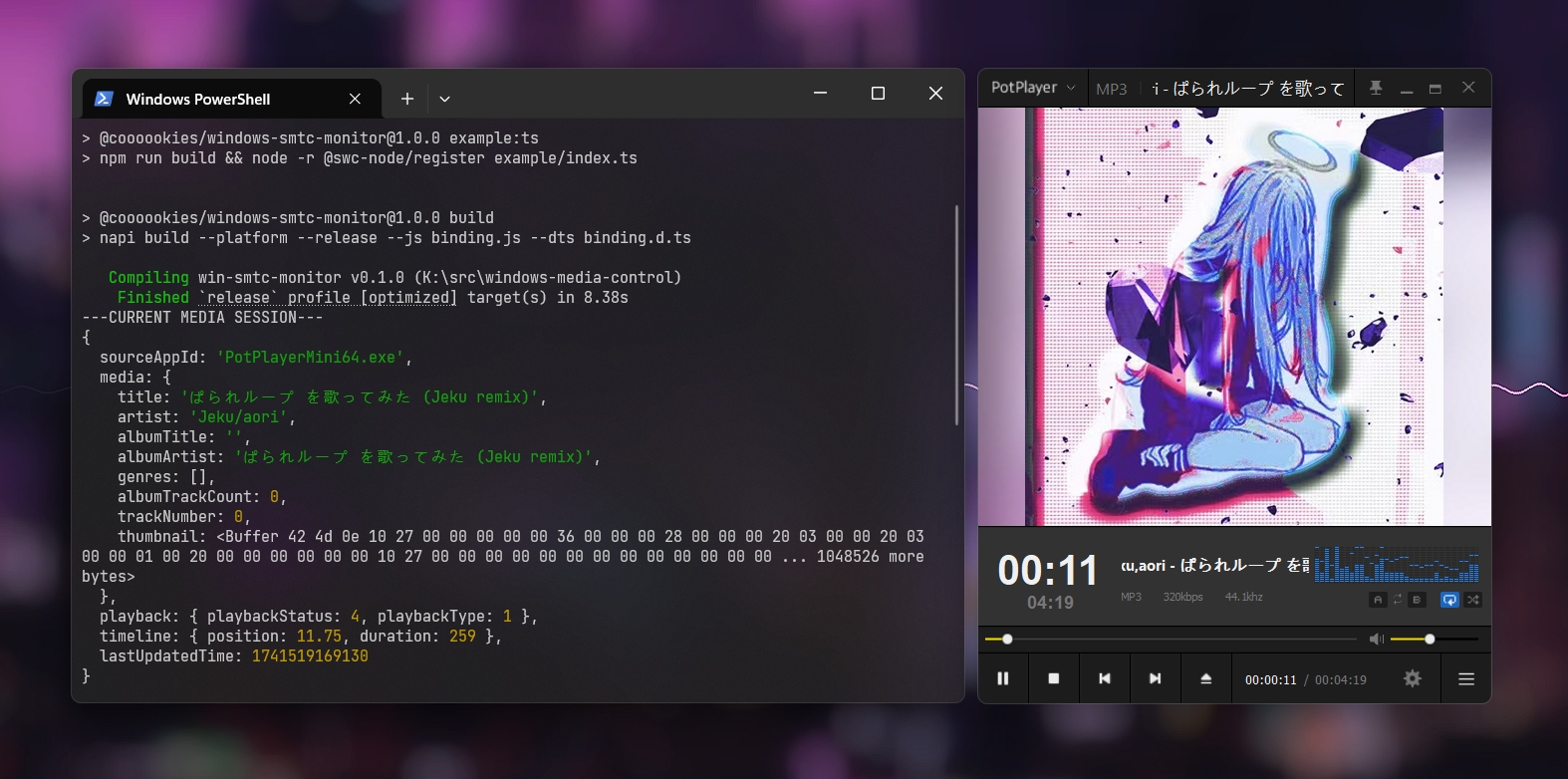Click the MP3 format label in title bar

click(x=1112, y=89)
